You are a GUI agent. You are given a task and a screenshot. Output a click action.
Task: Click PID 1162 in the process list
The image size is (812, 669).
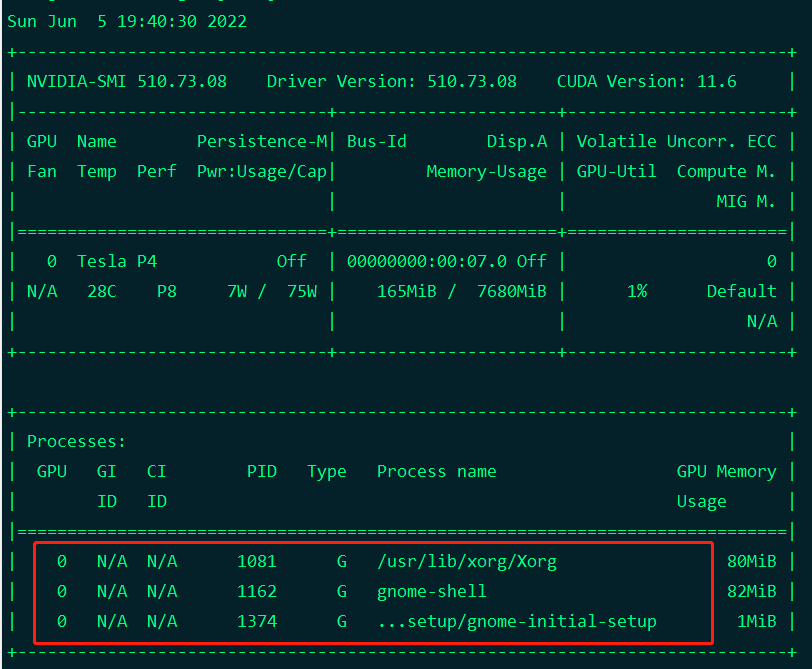coord(257,591)
